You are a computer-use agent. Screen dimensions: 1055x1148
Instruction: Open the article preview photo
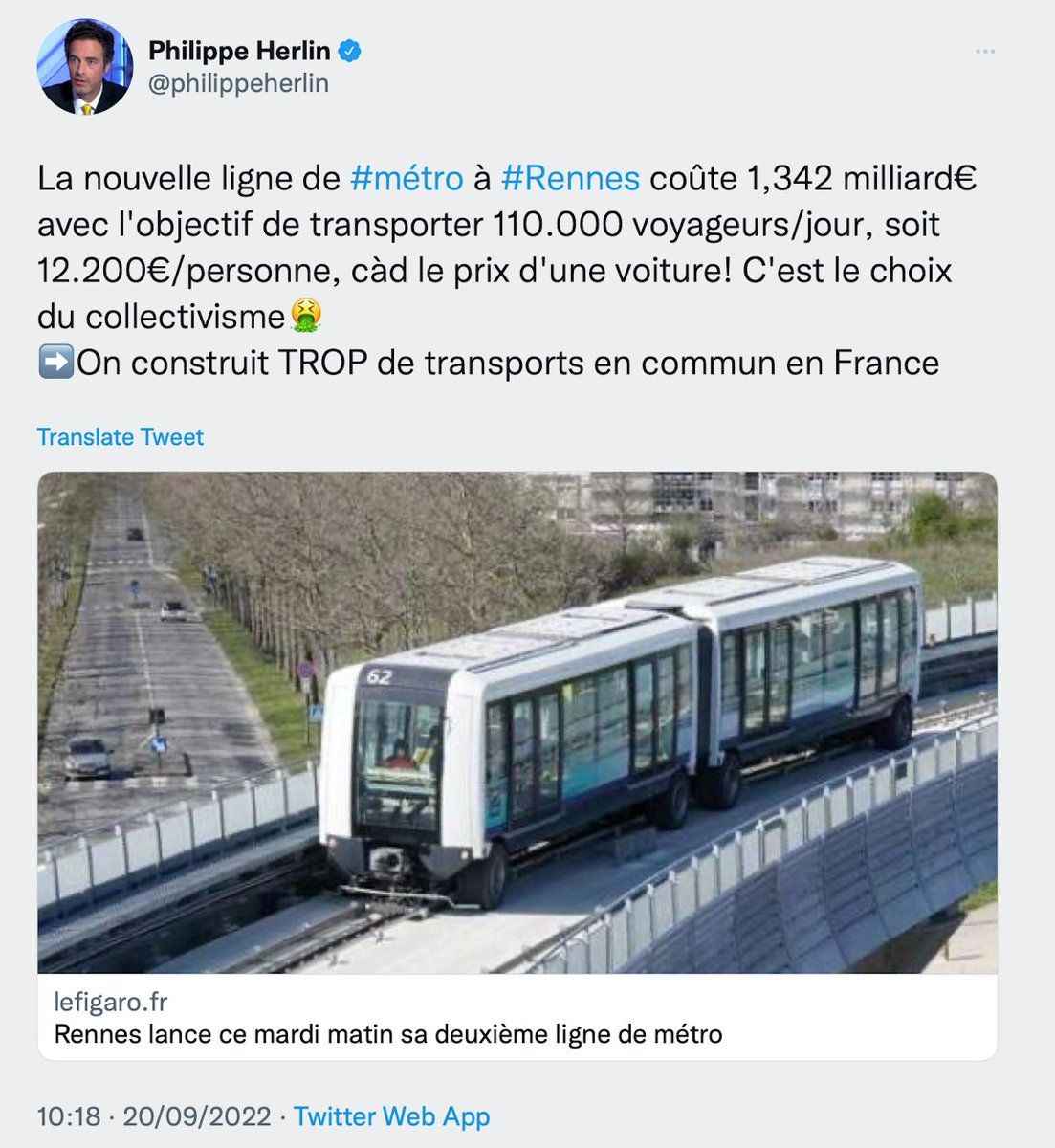517,722
